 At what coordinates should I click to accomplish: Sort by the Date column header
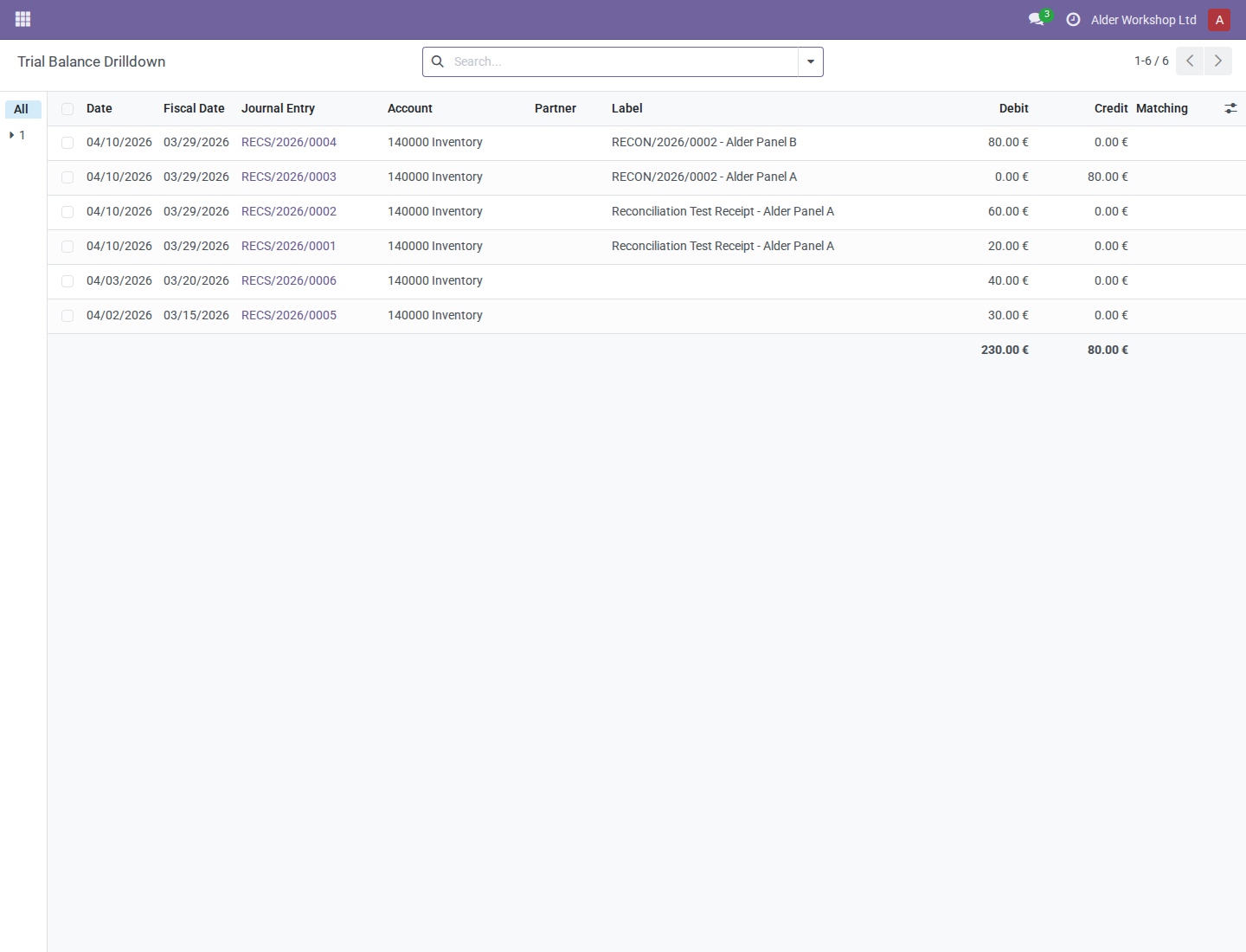[x=100, y=108]
